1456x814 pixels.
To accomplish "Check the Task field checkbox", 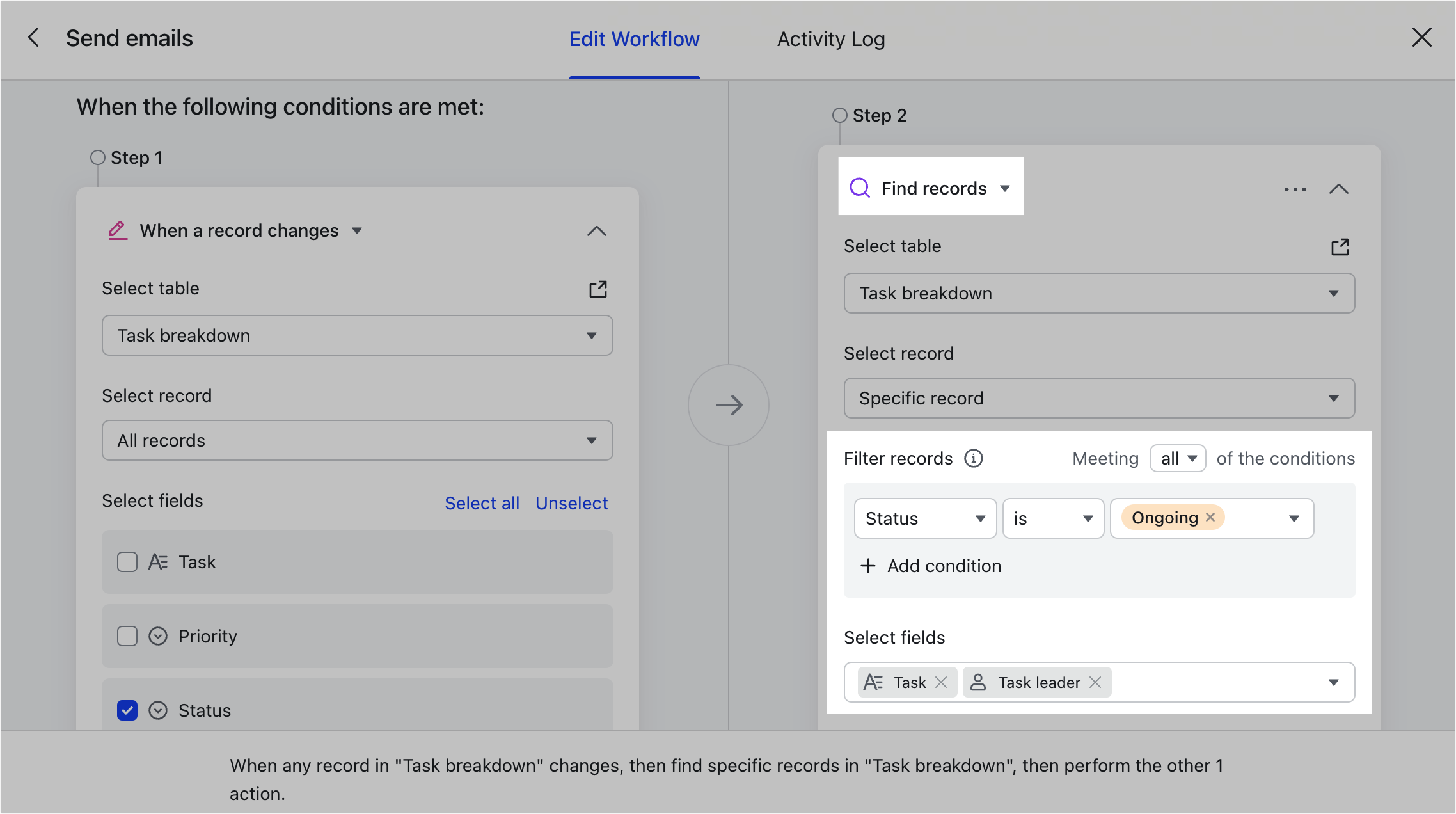I will (127, 562).
